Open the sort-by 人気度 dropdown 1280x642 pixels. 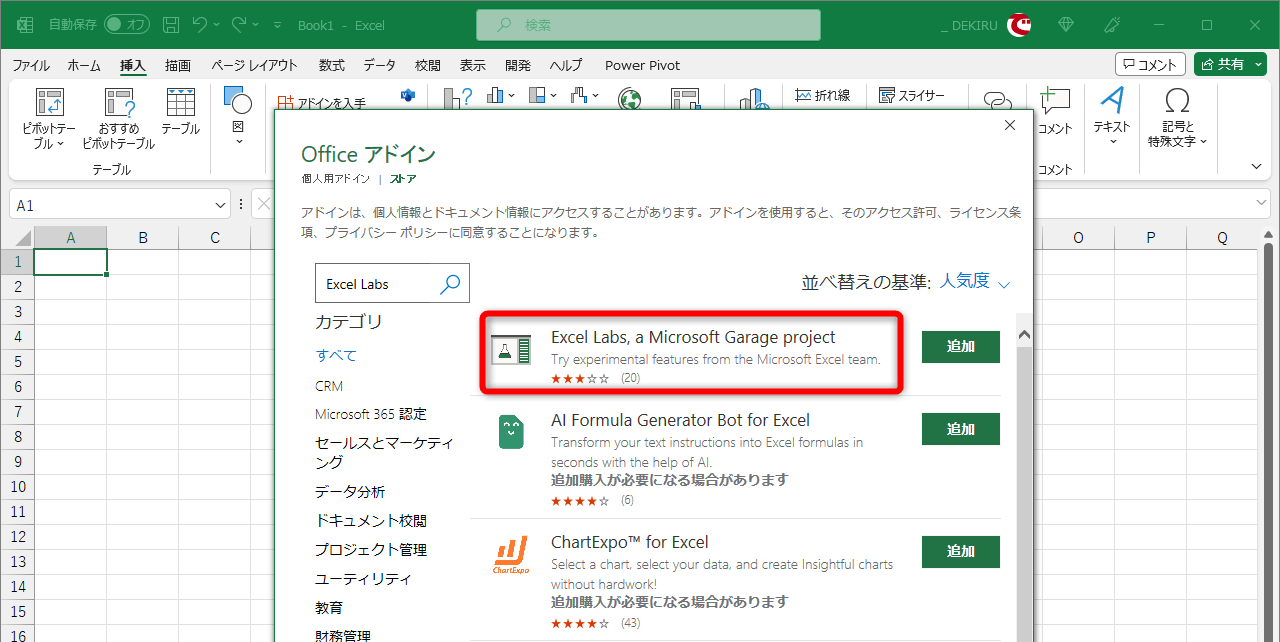pos(975,282)
